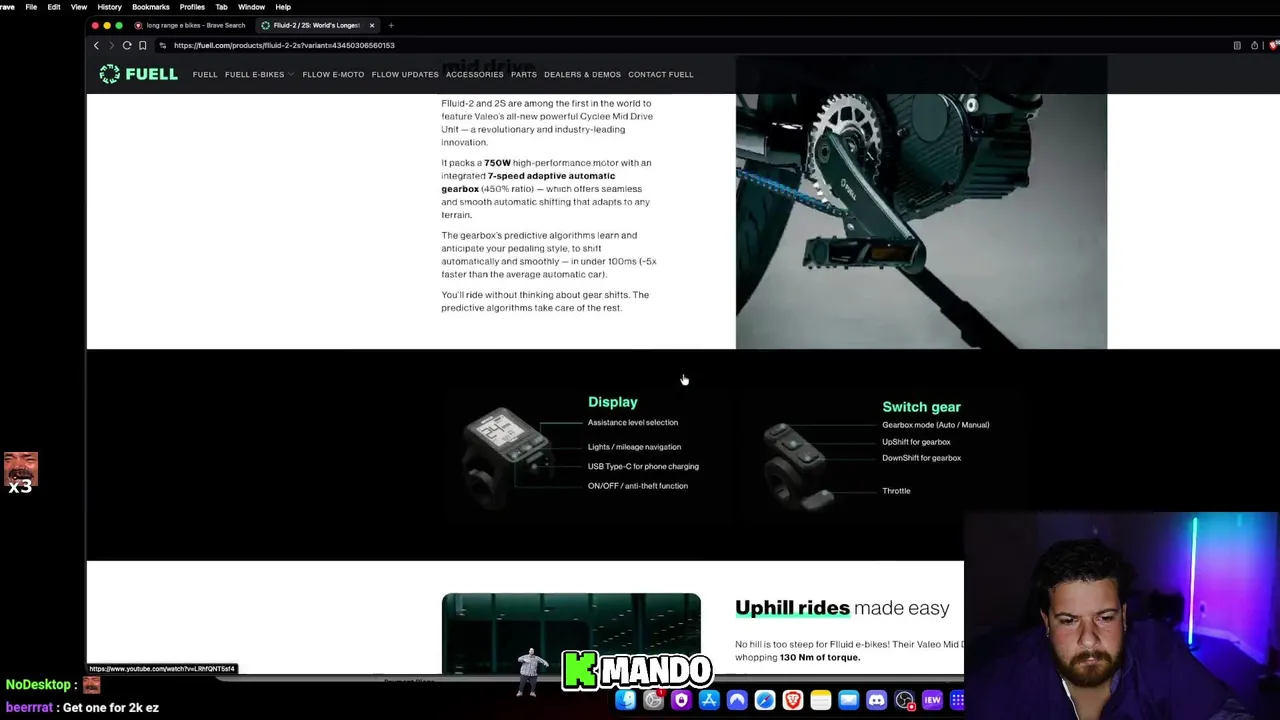Open a new browser tab
This screenshot has height=720, width=1280.
point(391,25)
